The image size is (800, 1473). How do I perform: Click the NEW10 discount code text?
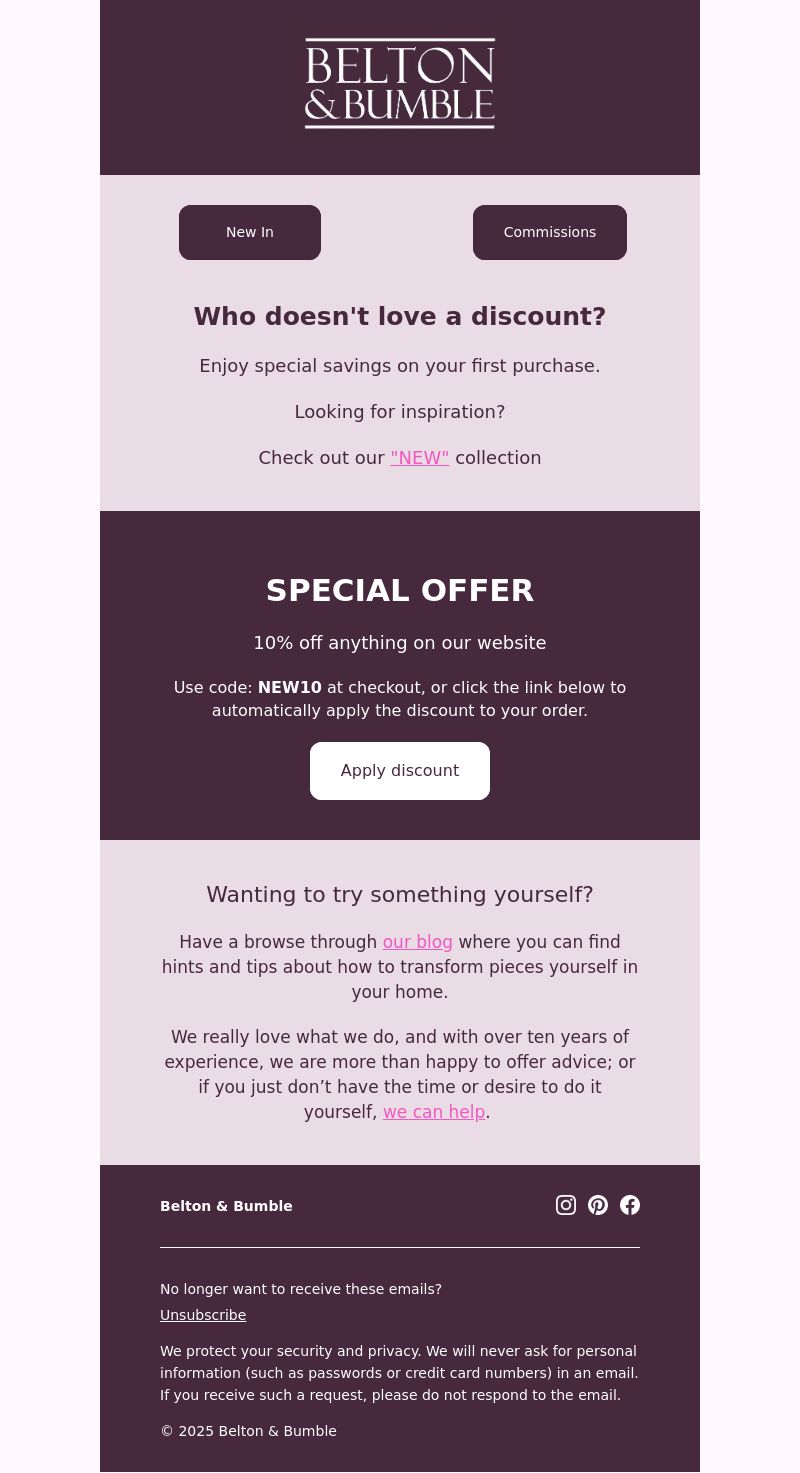coord(290,688)
